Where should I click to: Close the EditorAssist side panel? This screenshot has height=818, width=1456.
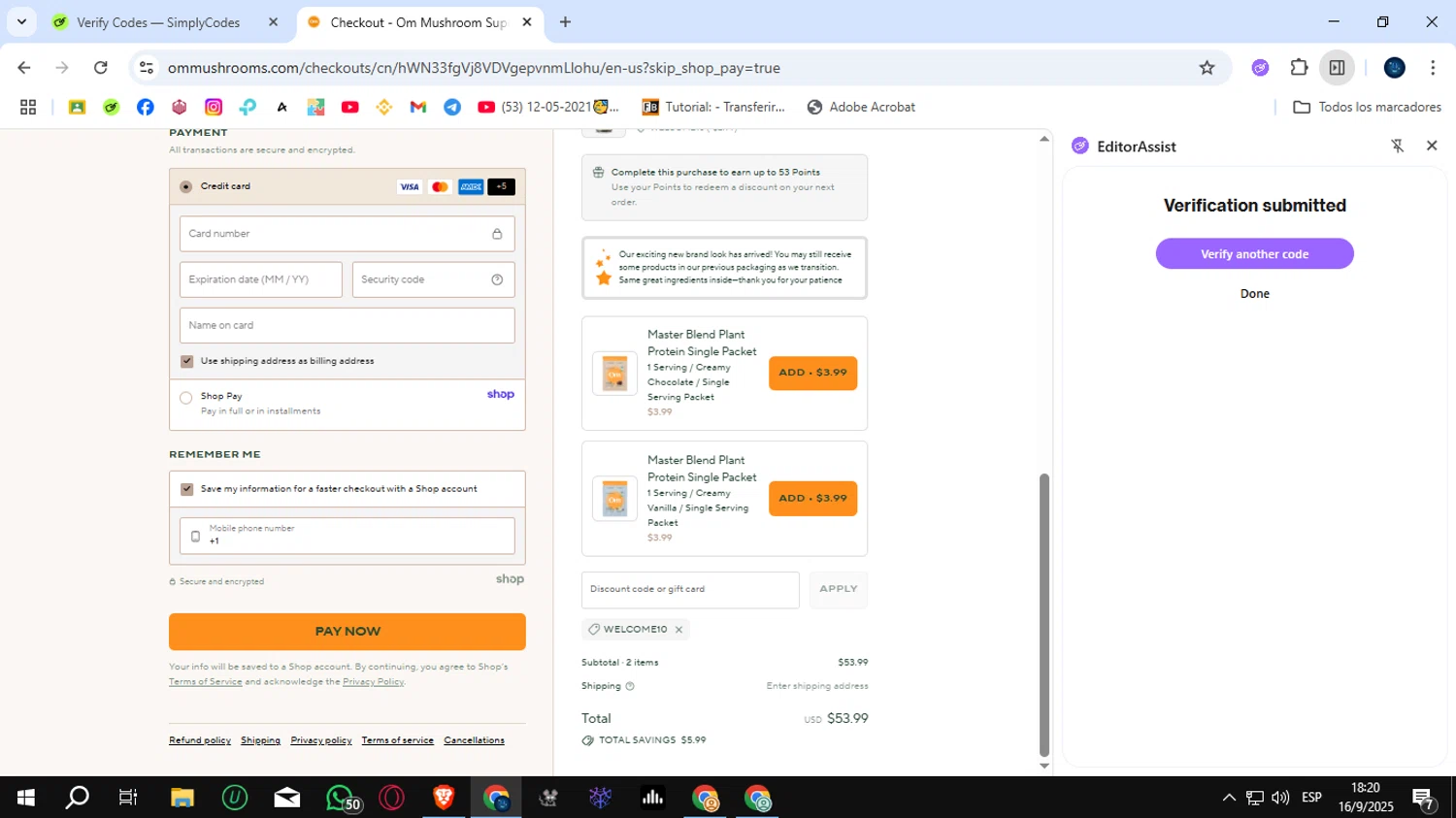[x=1432, y=146]
